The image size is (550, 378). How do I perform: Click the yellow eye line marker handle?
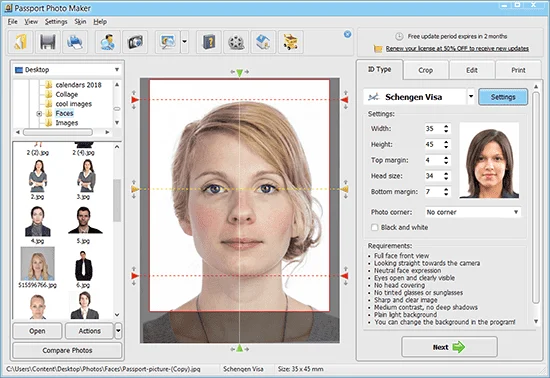pyautogui.click(x=135, y=189)
